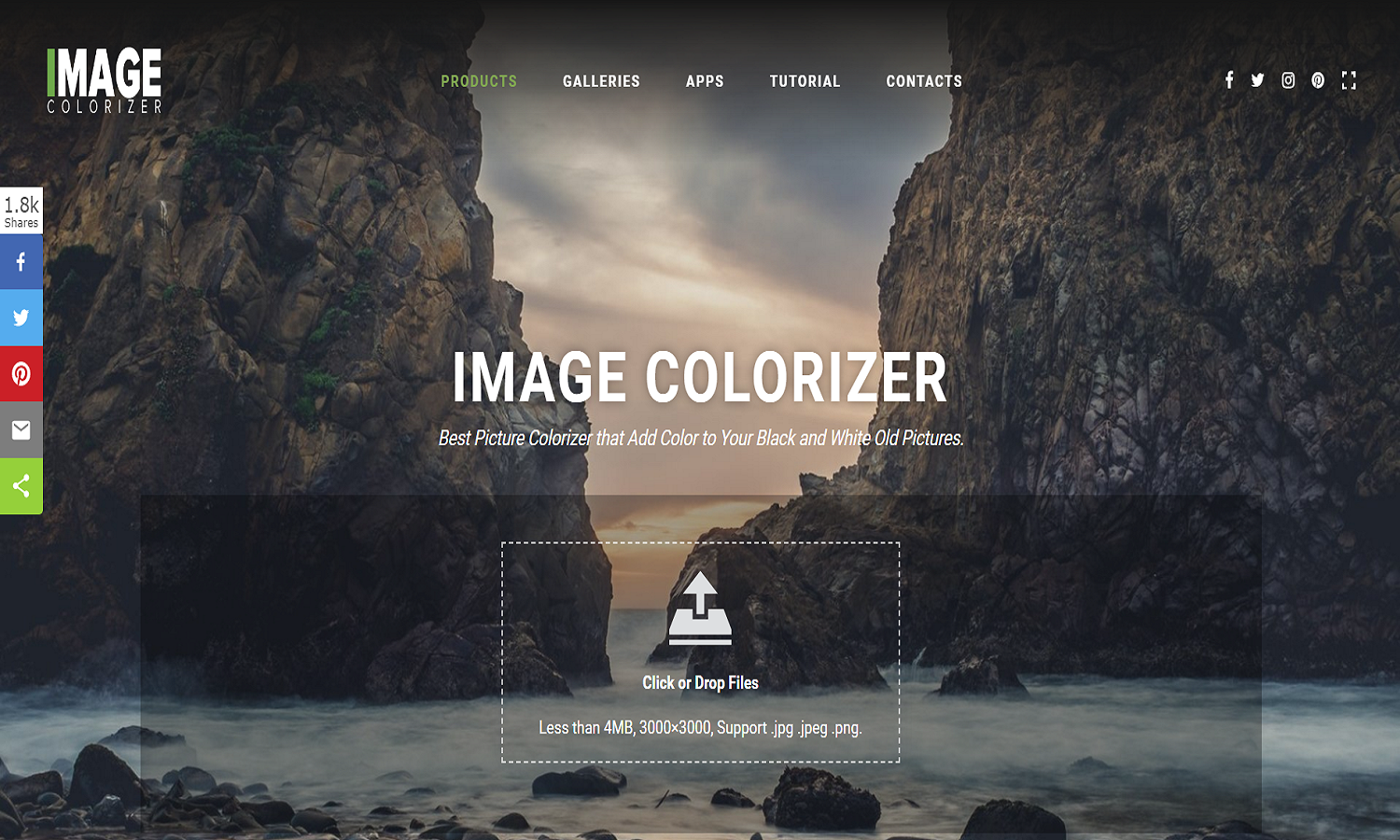Viewport: 1400px width, 840px height.
Task: Open the Instagram page via header icon
Action: click(x=1288, y=80)
